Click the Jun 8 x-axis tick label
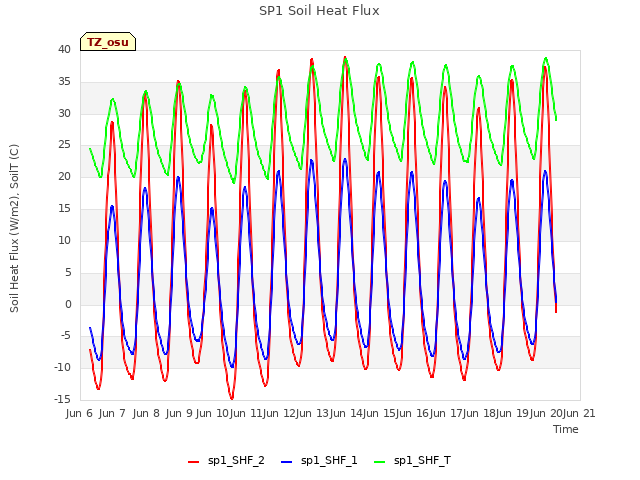This screenshot has width=640, height=480. click(x=146, y=413)
